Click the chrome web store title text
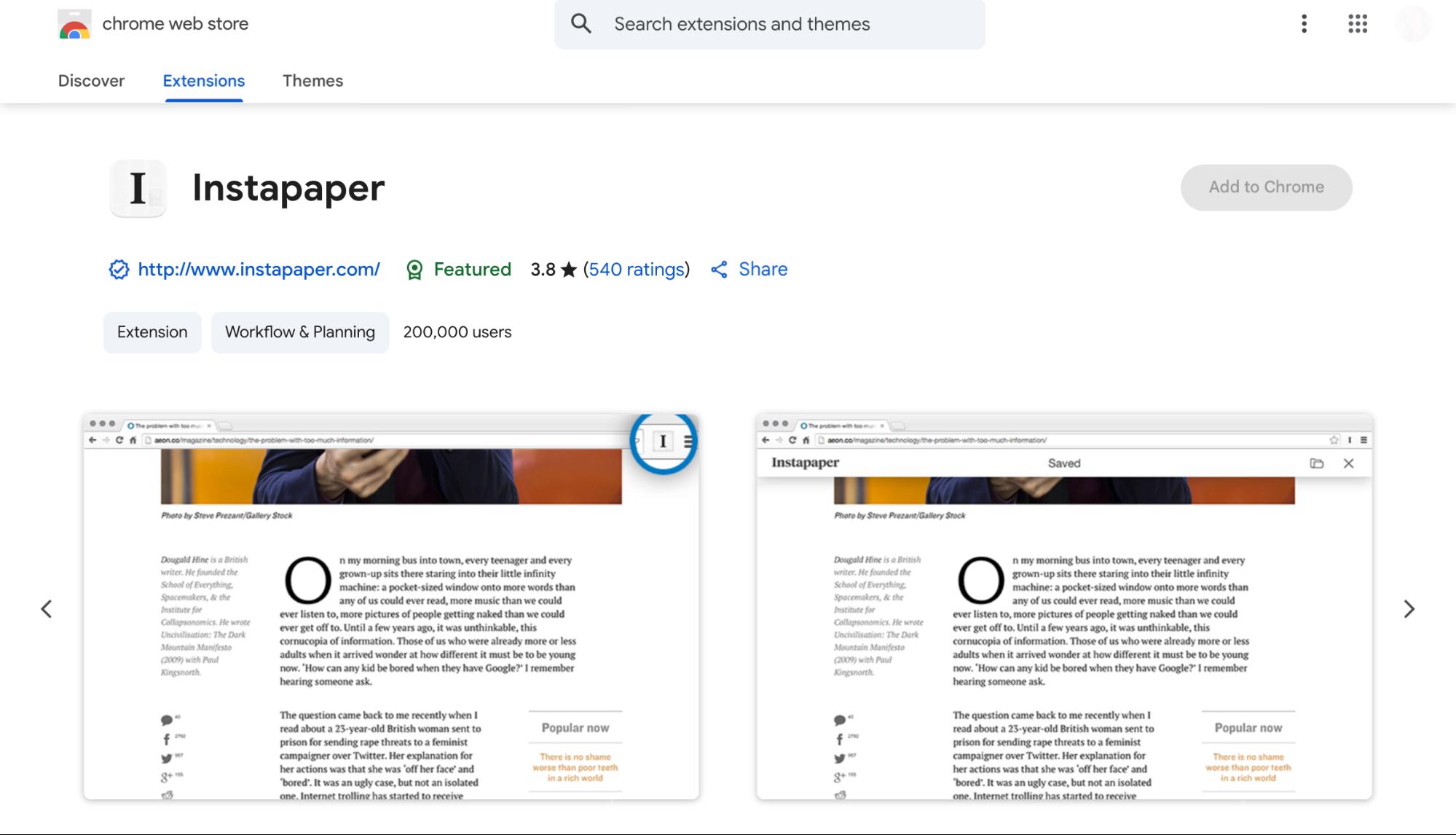 click(175, 24)
